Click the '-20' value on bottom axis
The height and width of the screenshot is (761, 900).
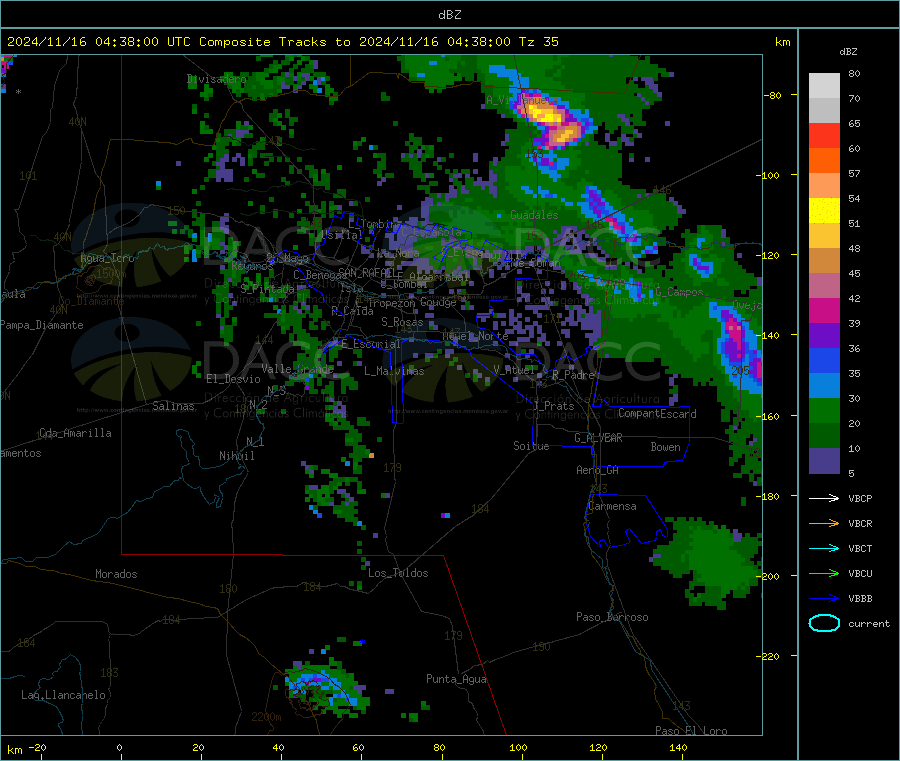click(38, 748)
